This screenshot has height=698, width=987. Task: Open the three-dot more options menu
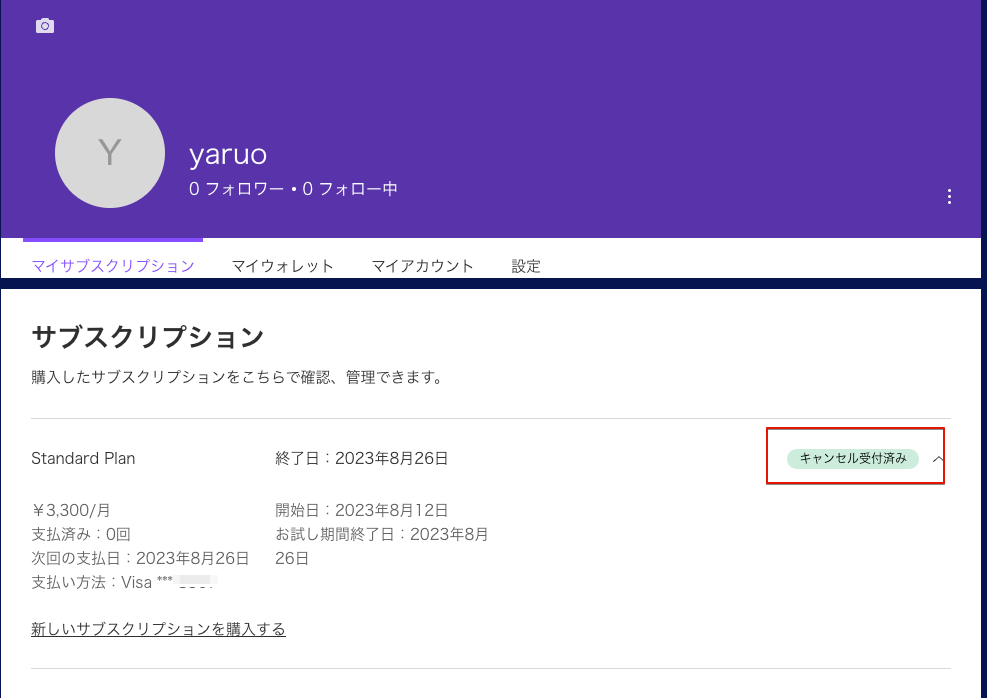point(949,197)
